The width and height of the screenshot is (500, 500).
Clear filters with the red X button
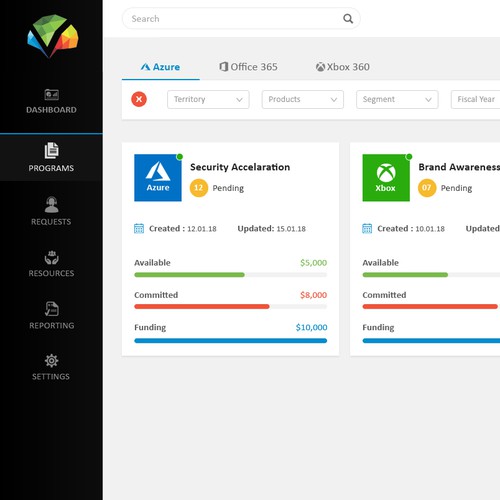[x=139, y=99]
